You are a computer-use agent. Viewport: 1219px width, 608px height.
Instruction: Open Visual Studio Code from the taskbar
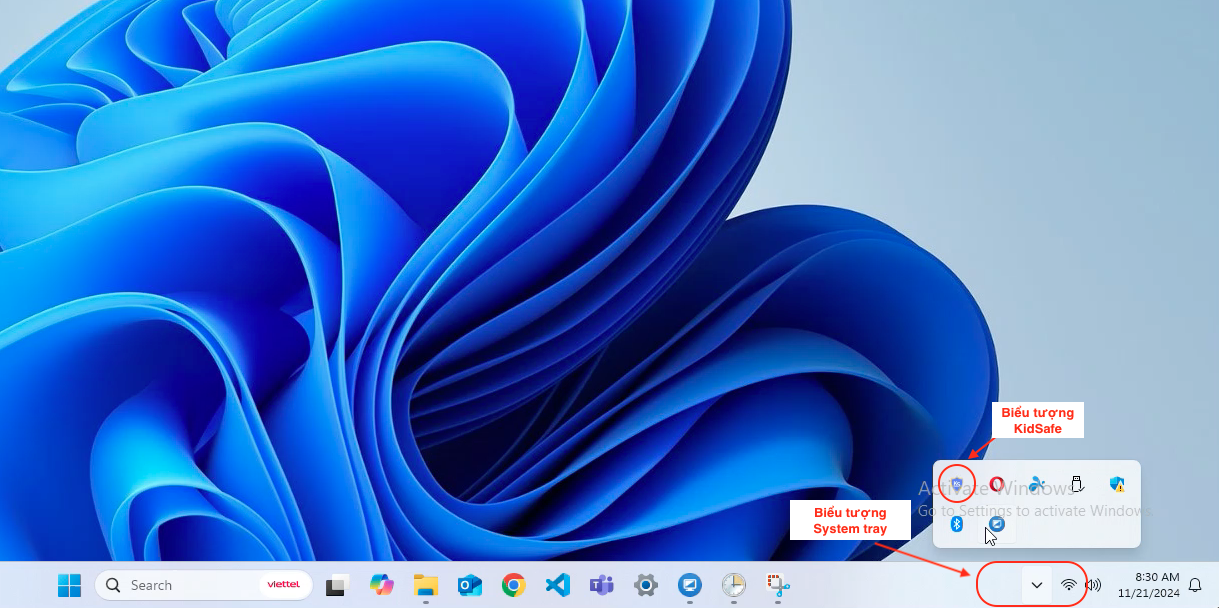click(557, 585)
